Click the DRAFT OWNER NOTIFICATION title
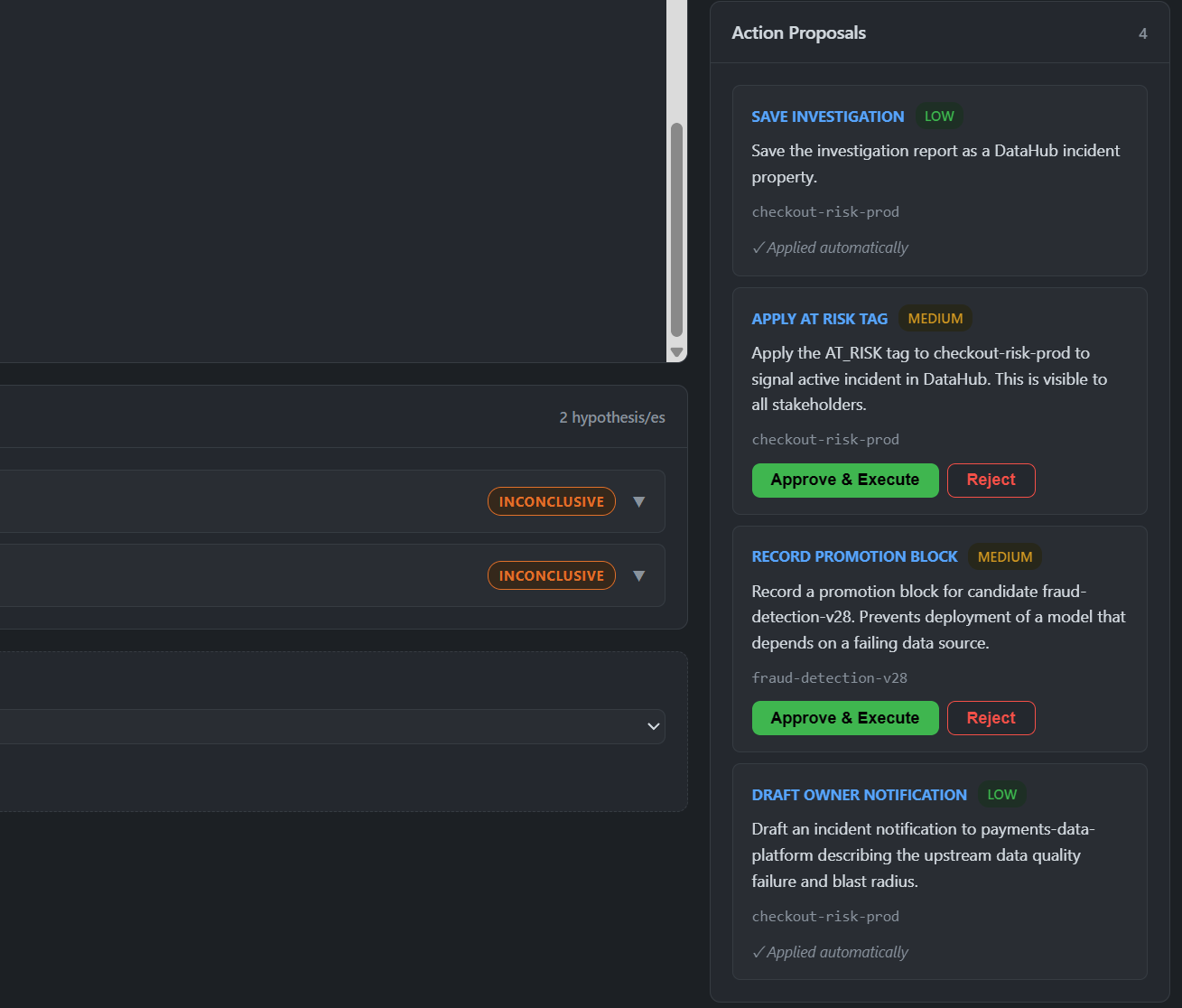Screen dimensions: 1182x1008 [x=860, y=795]
